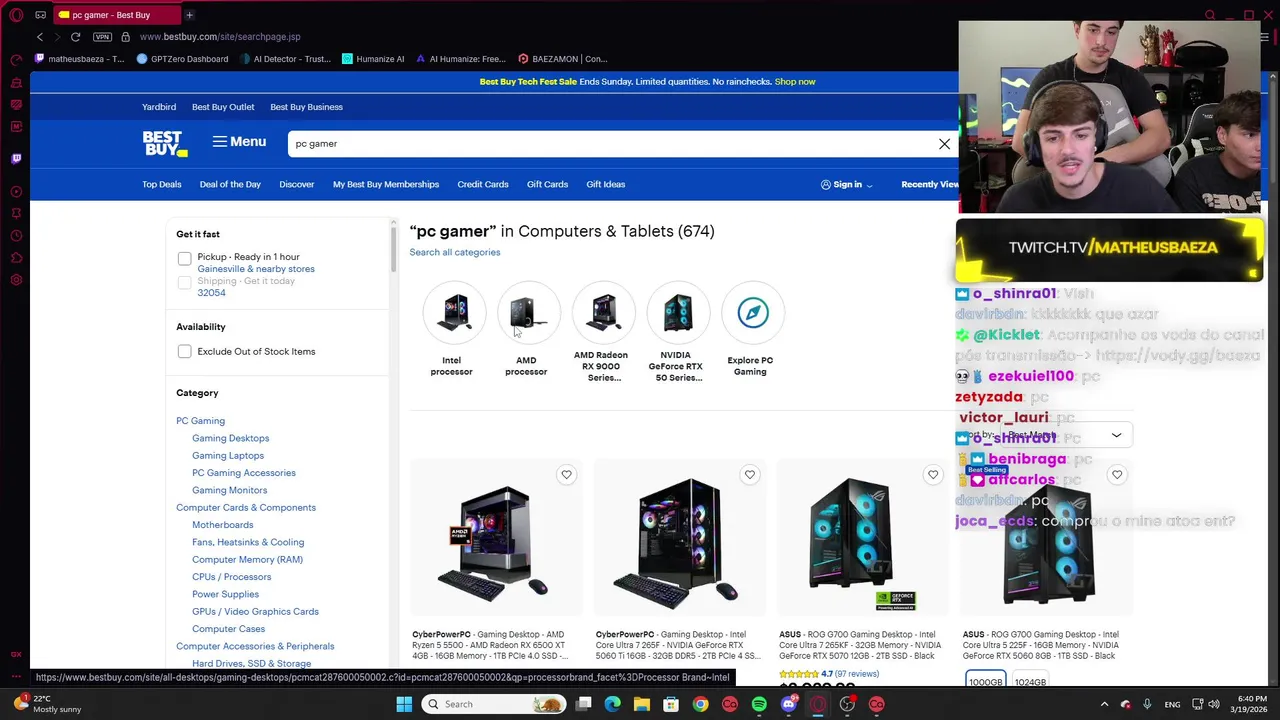The height and width of the screenshot is (720, 1280).
Task: Open Windows Start menu
Action: tap(404, 704)
